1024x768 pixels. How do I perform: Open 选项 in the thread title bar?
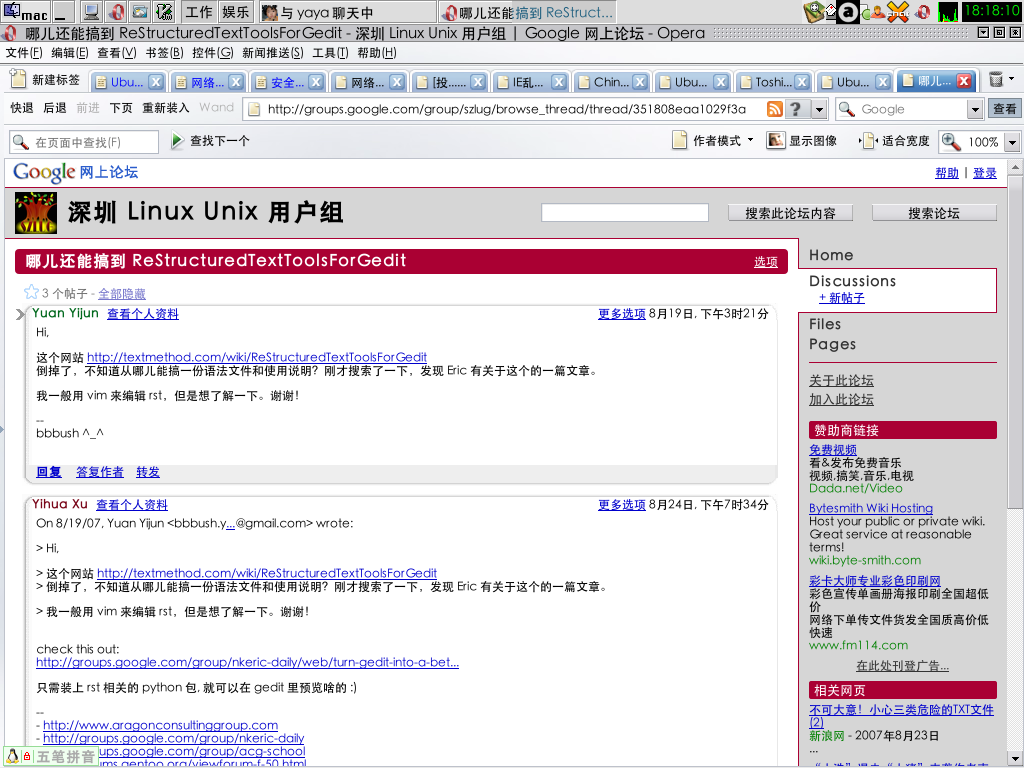coord(765,262)
